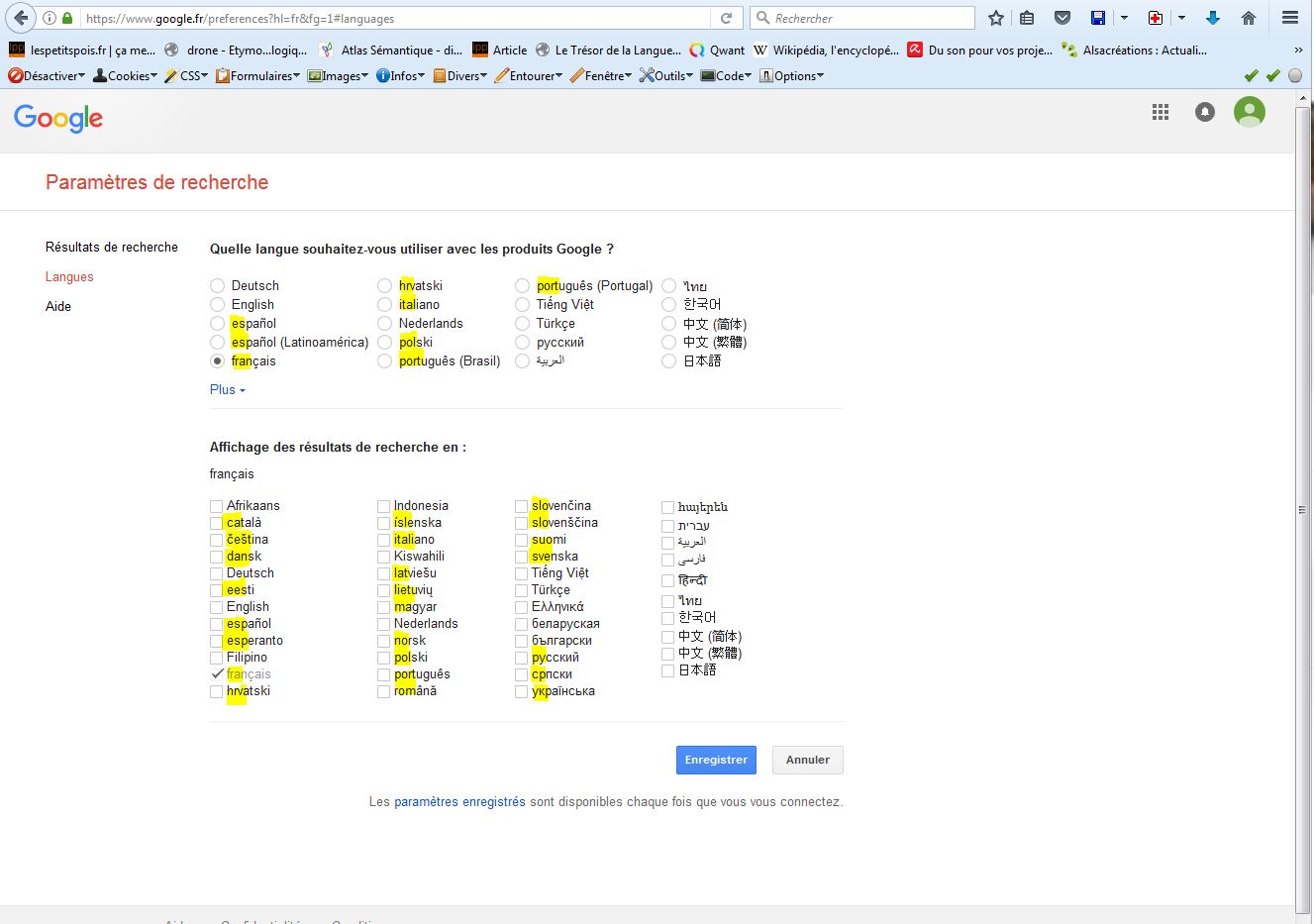Click the Google logo
This screenshot has width=1314, height=924.
tap(58, 118)
